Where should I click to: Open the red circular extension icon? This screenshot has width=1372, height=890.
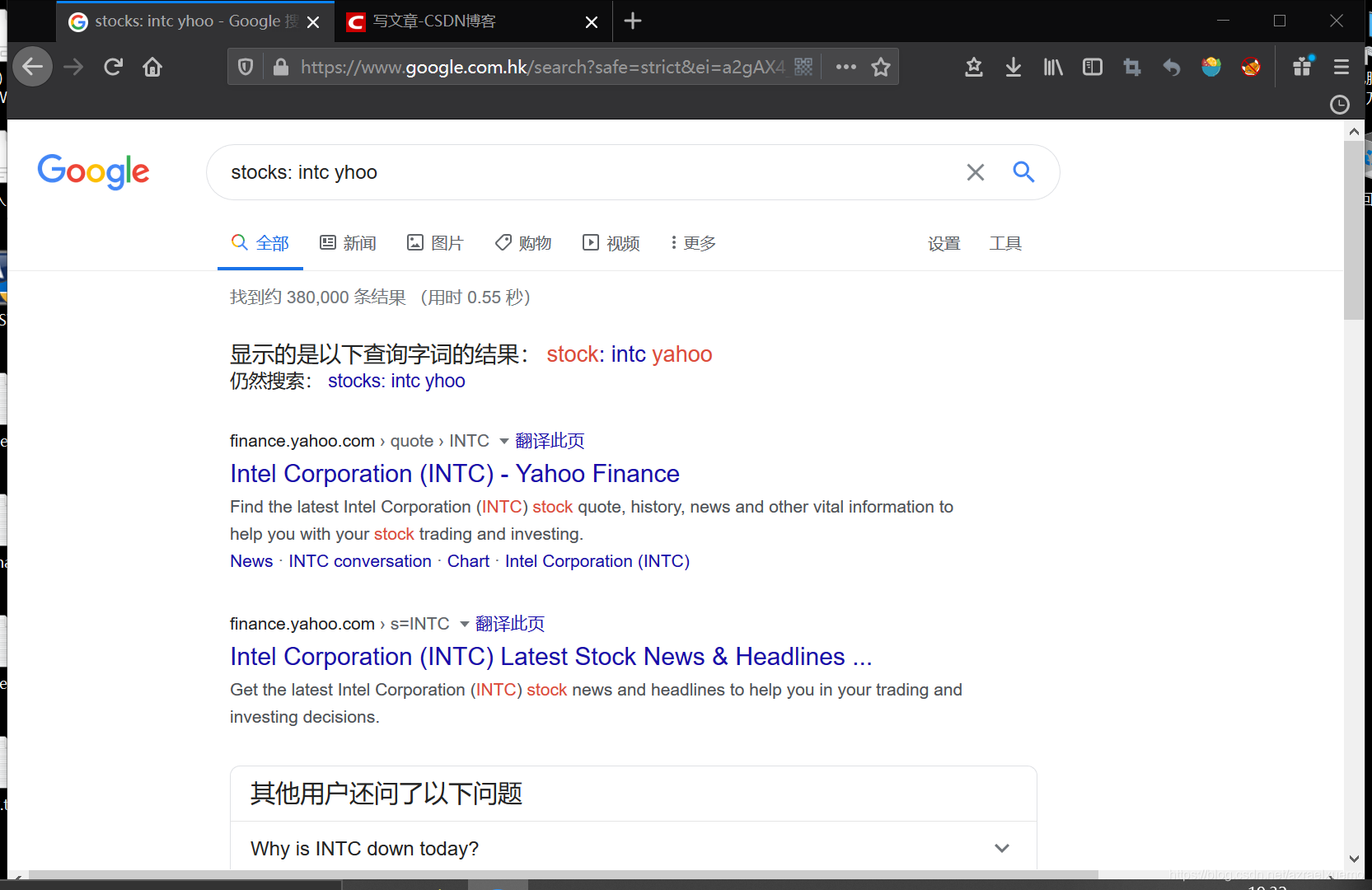1251,67
